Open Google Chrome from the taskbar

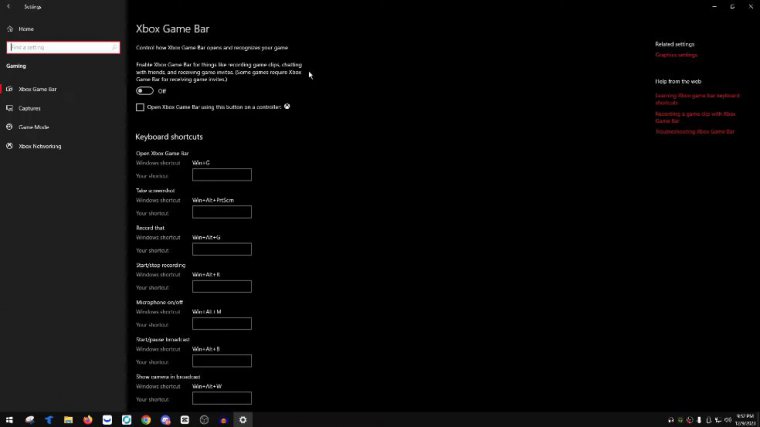146,420
